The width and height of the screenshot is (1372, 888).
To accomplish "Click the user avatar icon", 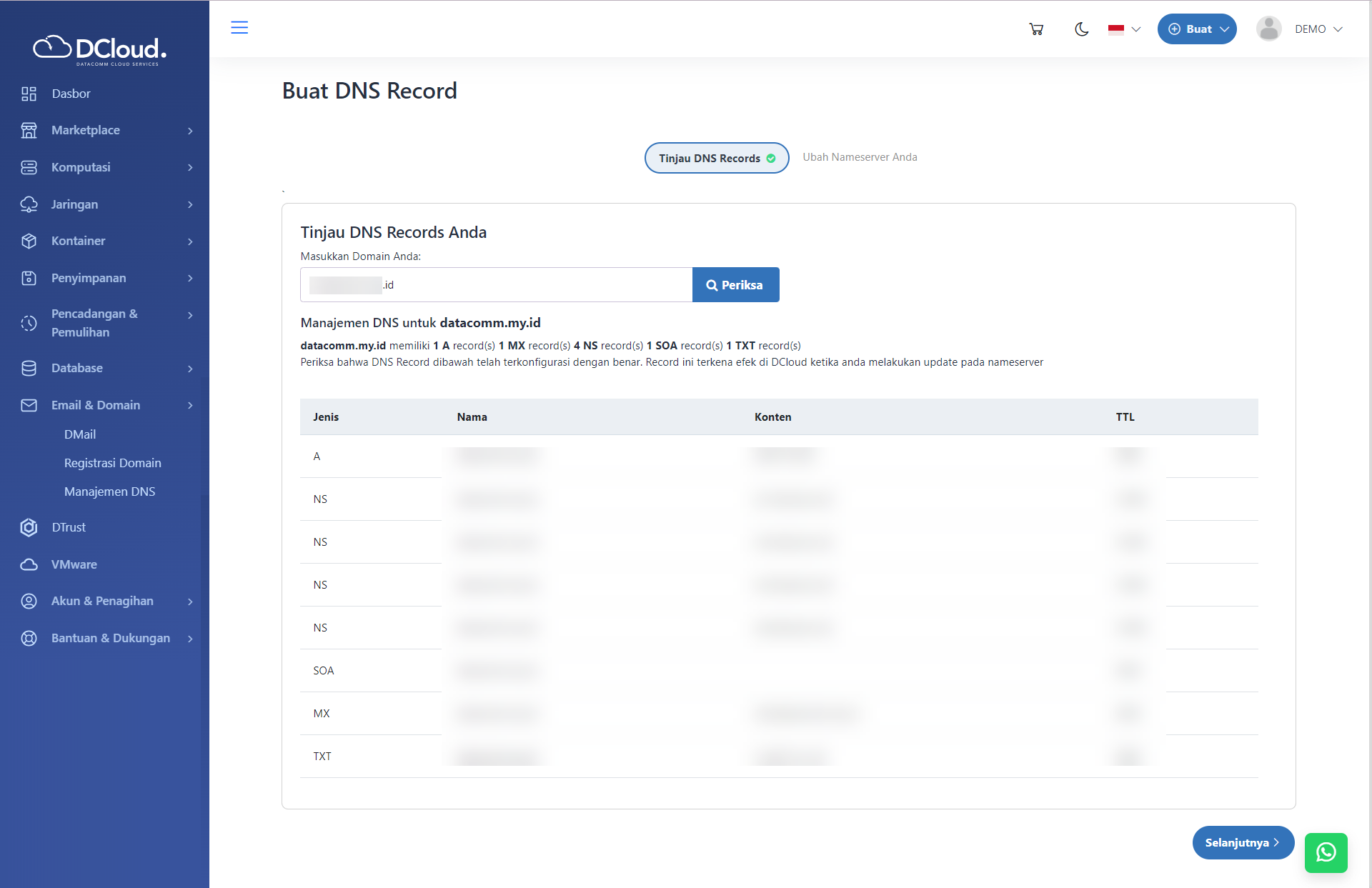I will [x=1269, y=29].
